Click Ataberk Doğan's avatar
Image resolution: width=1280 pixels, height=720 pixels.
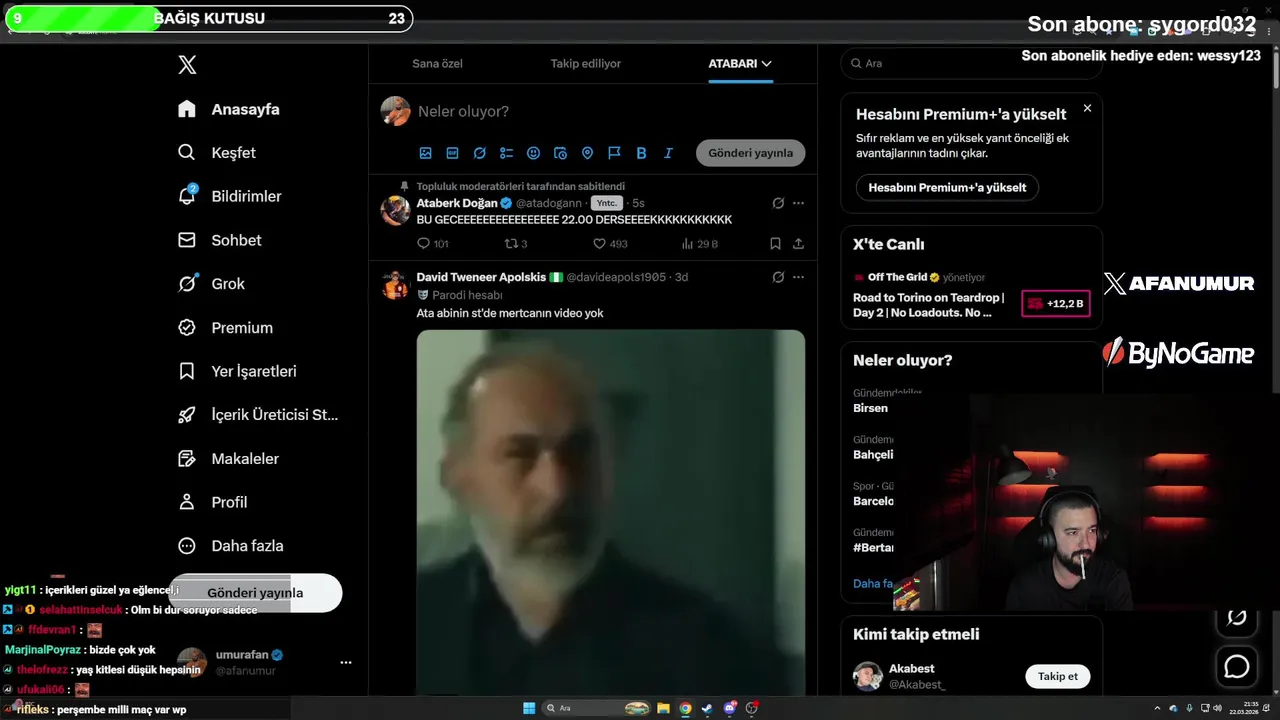(x=396, y=210)
